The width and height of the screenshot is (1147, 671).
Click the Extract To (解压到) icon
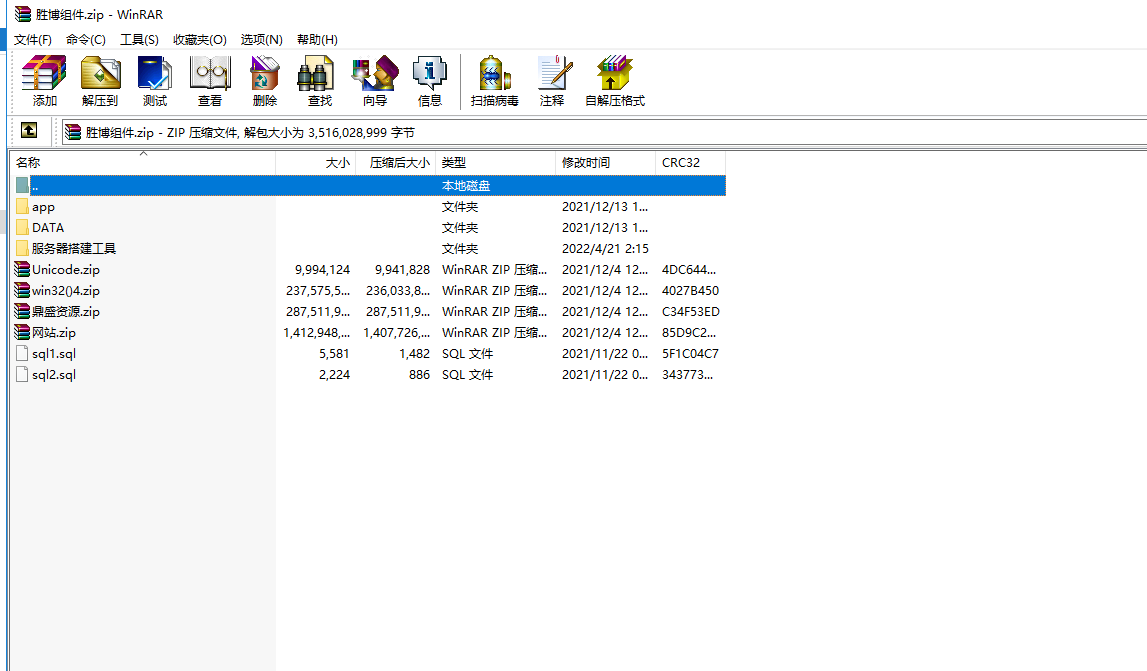(x=100, y=80)
